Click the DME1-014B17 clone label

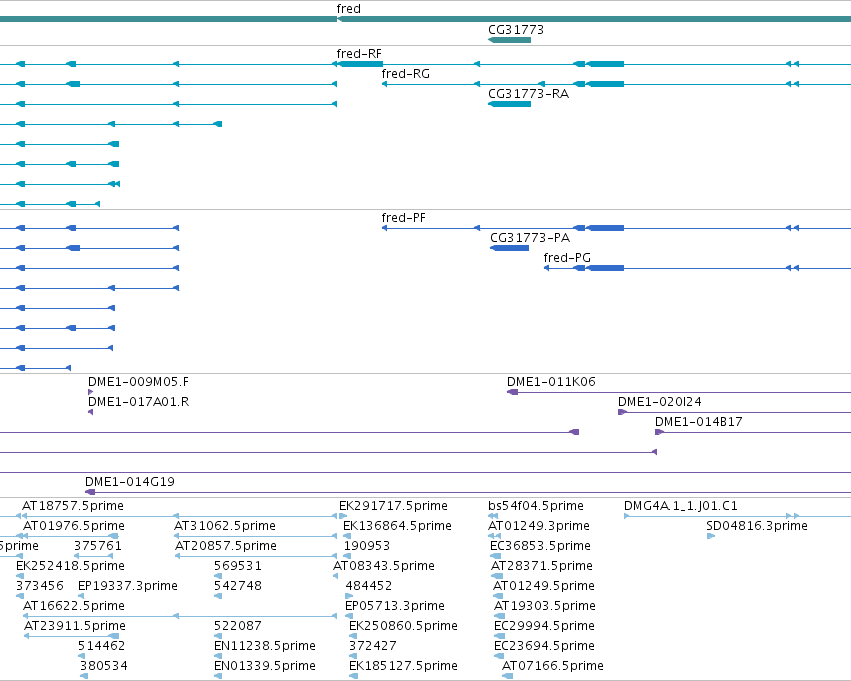click(698, 422)
